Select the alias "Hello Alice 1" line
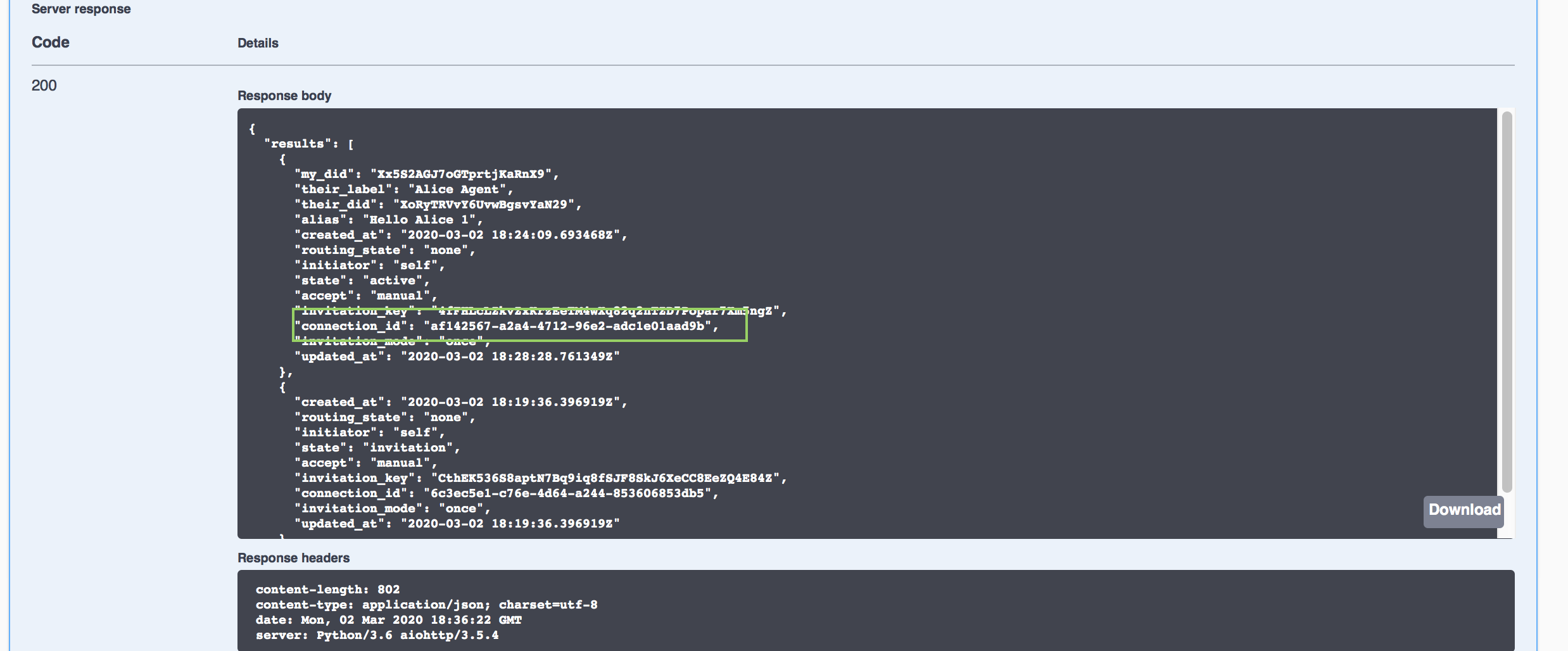 tap(388, 220)
